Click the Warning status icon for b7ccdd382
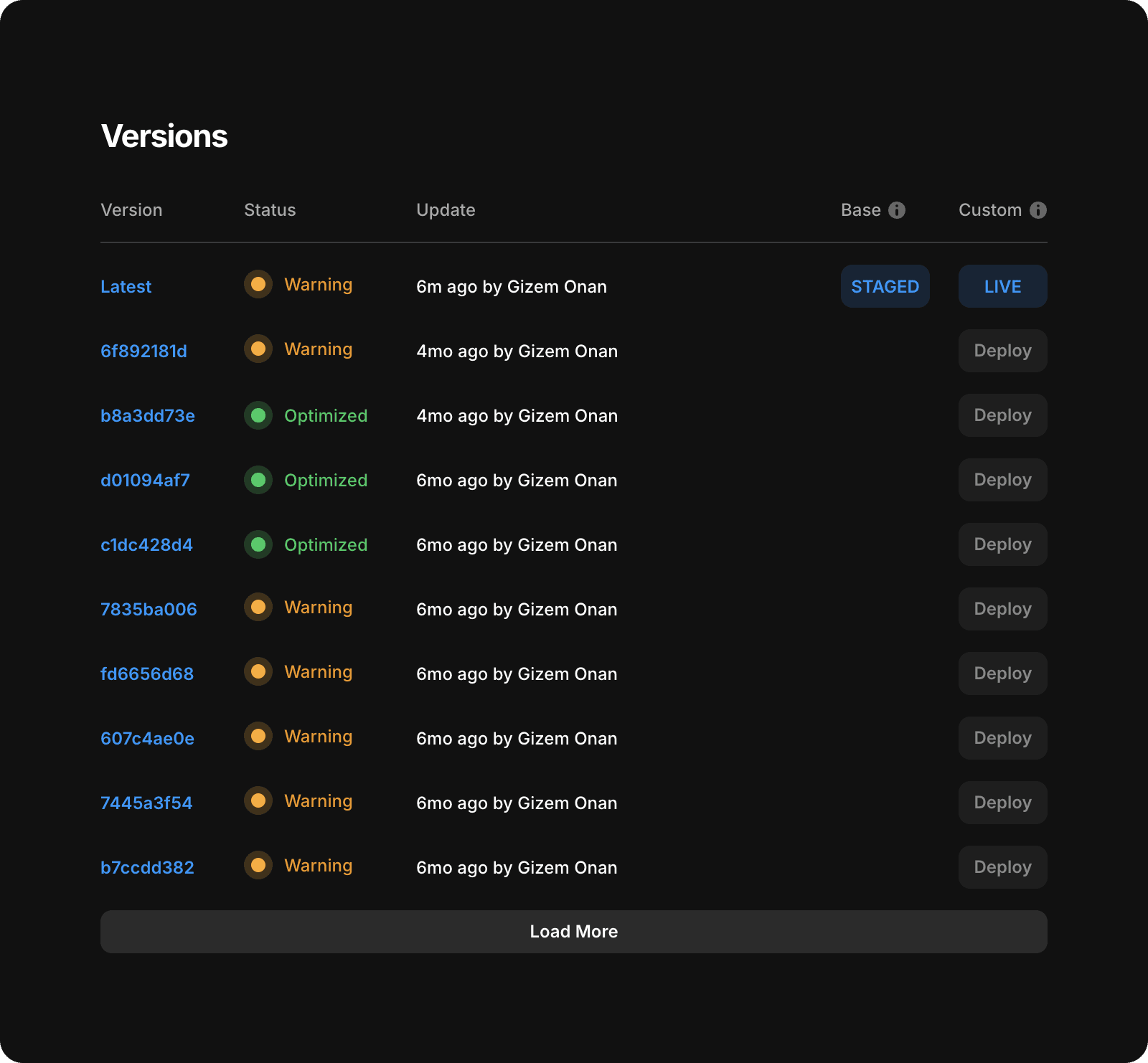 click(258, 866)
